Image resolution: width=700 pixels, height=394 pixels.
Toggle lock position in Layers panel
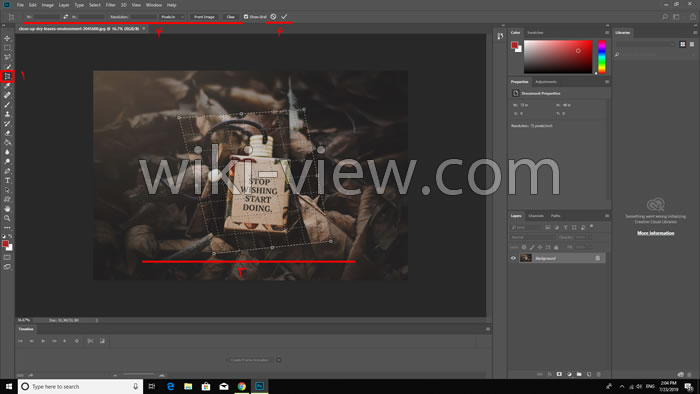point(540,247)
